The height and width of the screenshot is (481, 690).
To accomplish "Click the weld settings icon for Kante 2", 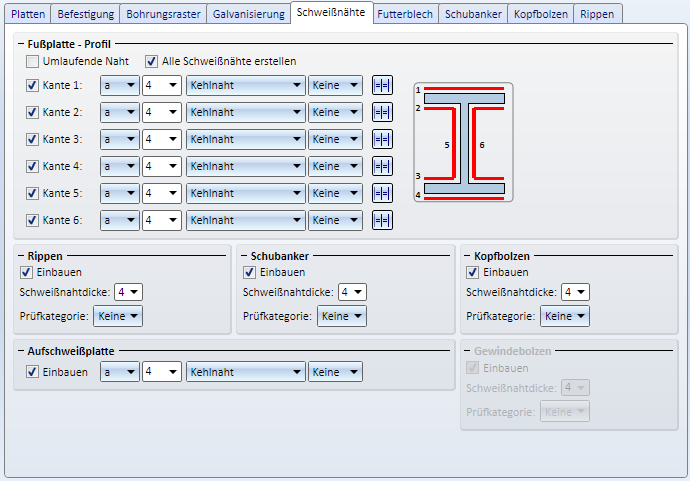I will pyautogui.click(x=382, y=113).
